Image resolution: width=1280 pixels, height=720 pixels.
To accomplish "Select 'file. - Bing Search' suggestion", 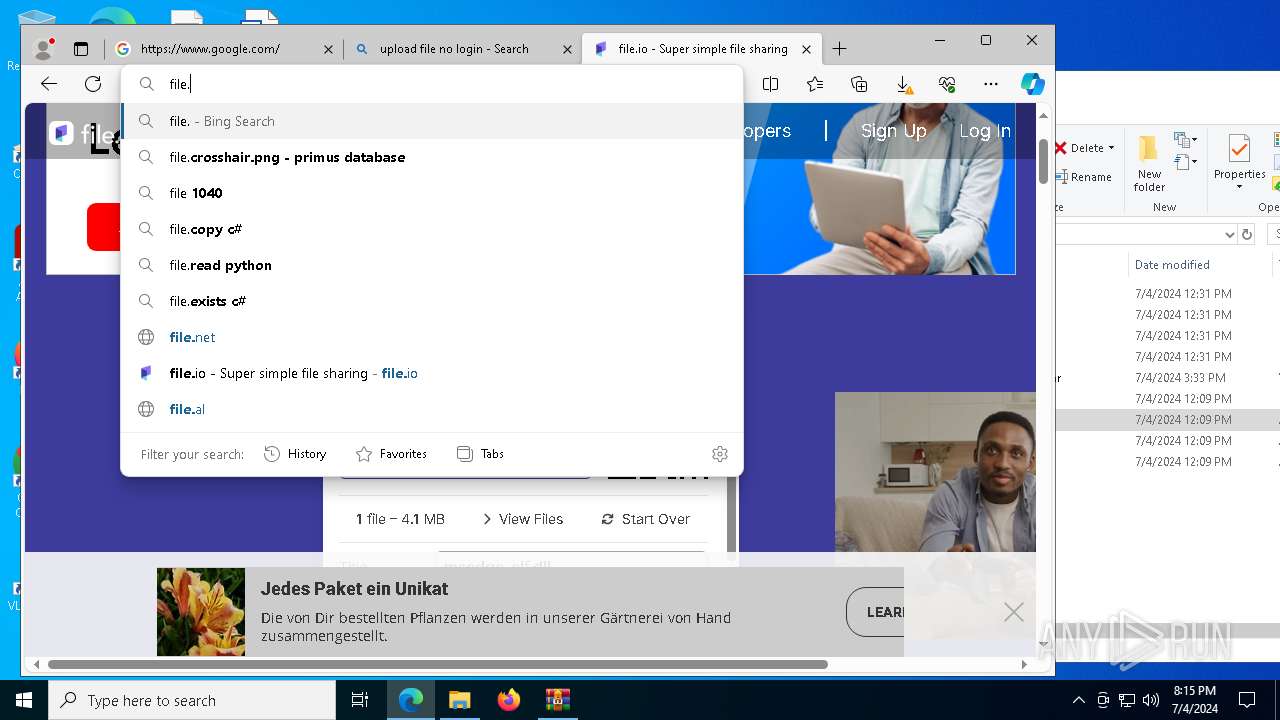I will pos(432,121).
